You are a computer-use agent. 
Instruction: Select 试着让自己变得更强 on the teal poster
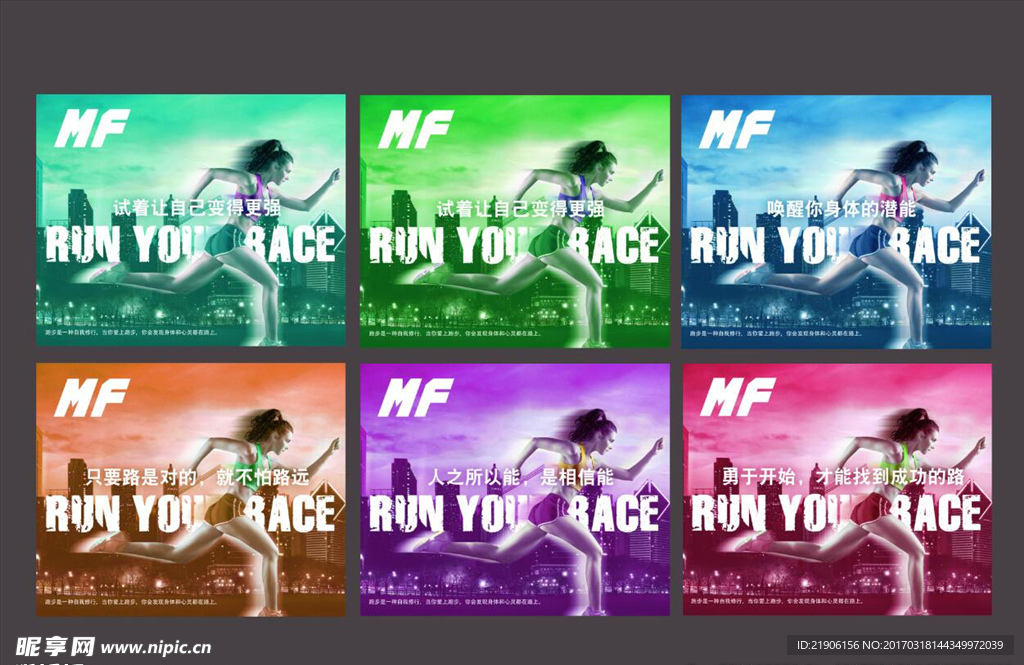click(x=196, y=210)
